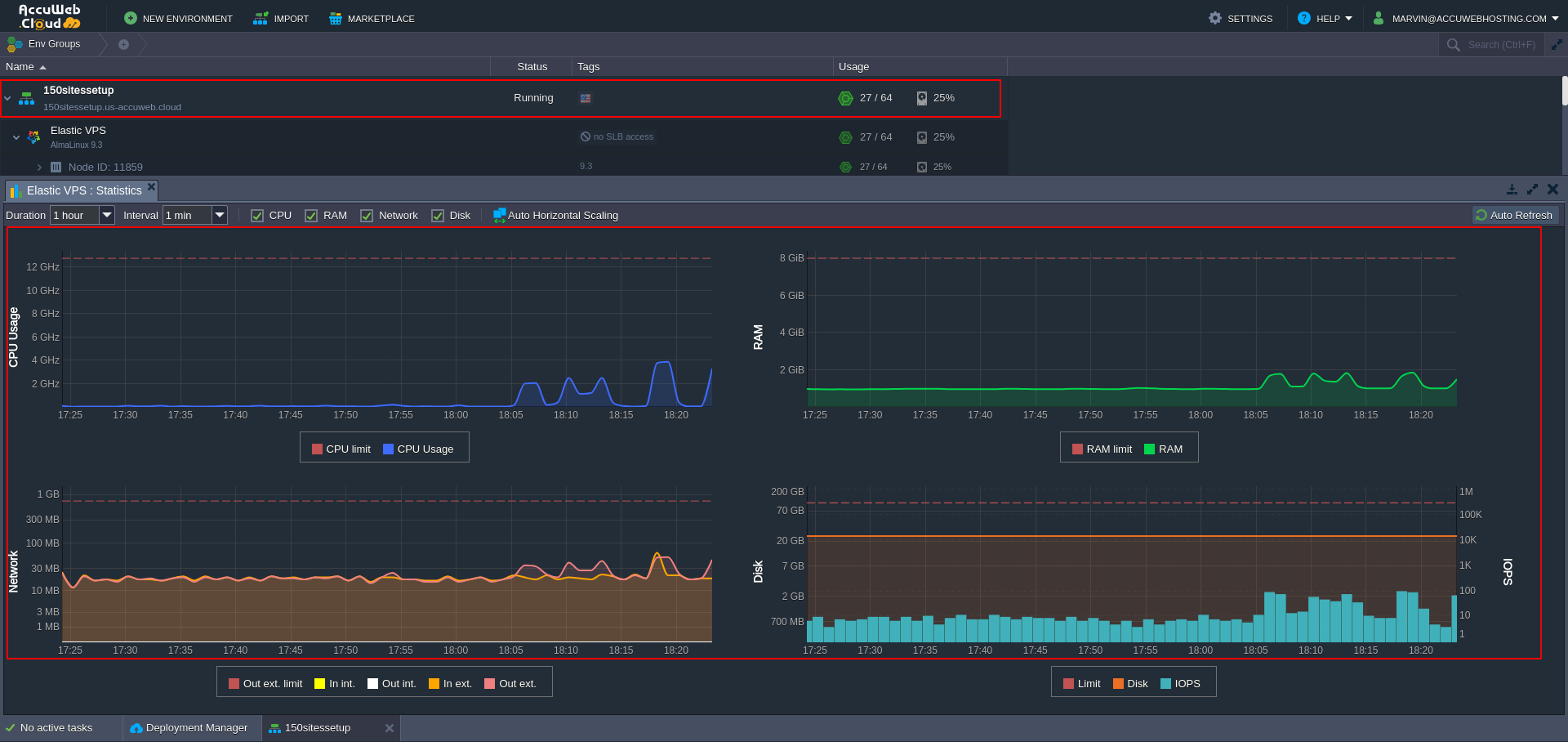Click the New Environment plus icon
The height and width of the screenshot is (742, 1568).
tap(131, 18)
